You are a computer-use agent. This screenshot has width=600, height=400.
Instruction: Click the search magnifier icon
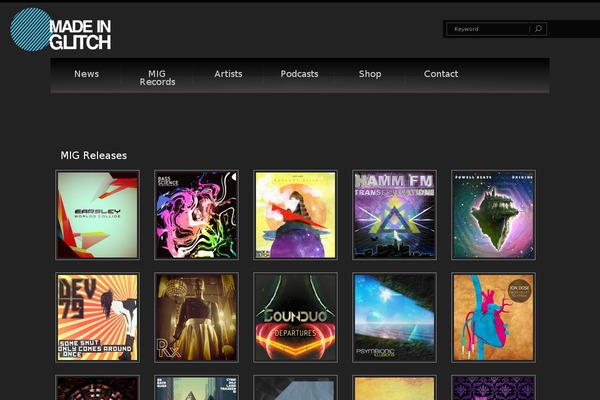[538, 29]
